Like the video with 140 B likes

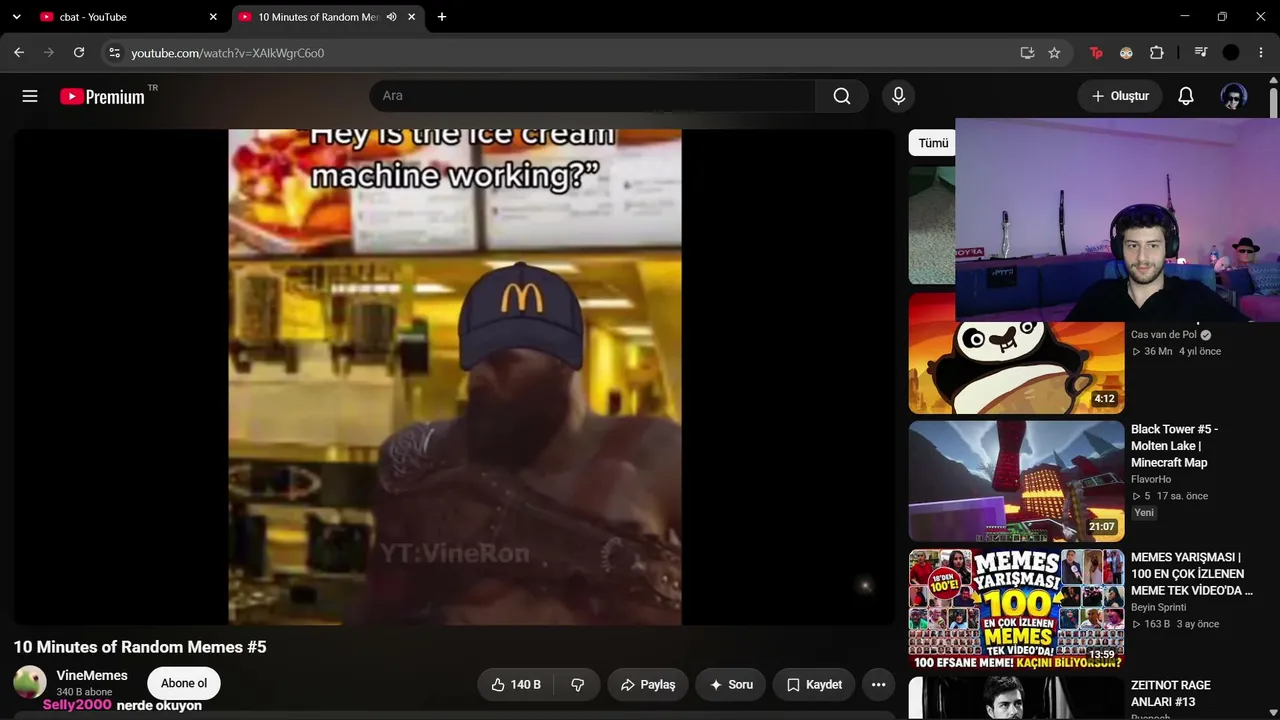click(516, 685)
